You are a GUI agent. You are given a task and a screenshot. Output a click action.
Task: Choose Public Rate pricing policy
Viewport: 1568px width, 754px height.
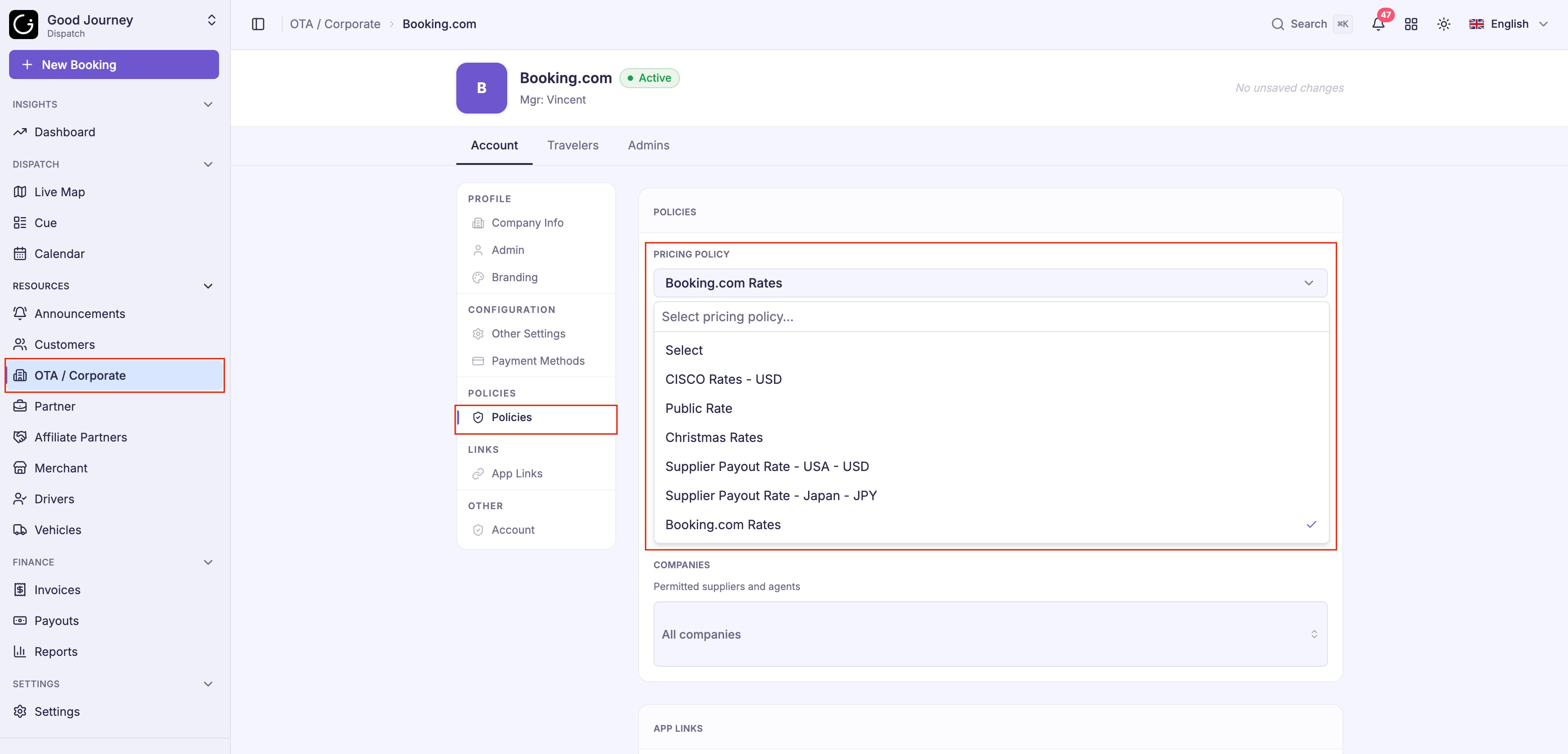991,408
